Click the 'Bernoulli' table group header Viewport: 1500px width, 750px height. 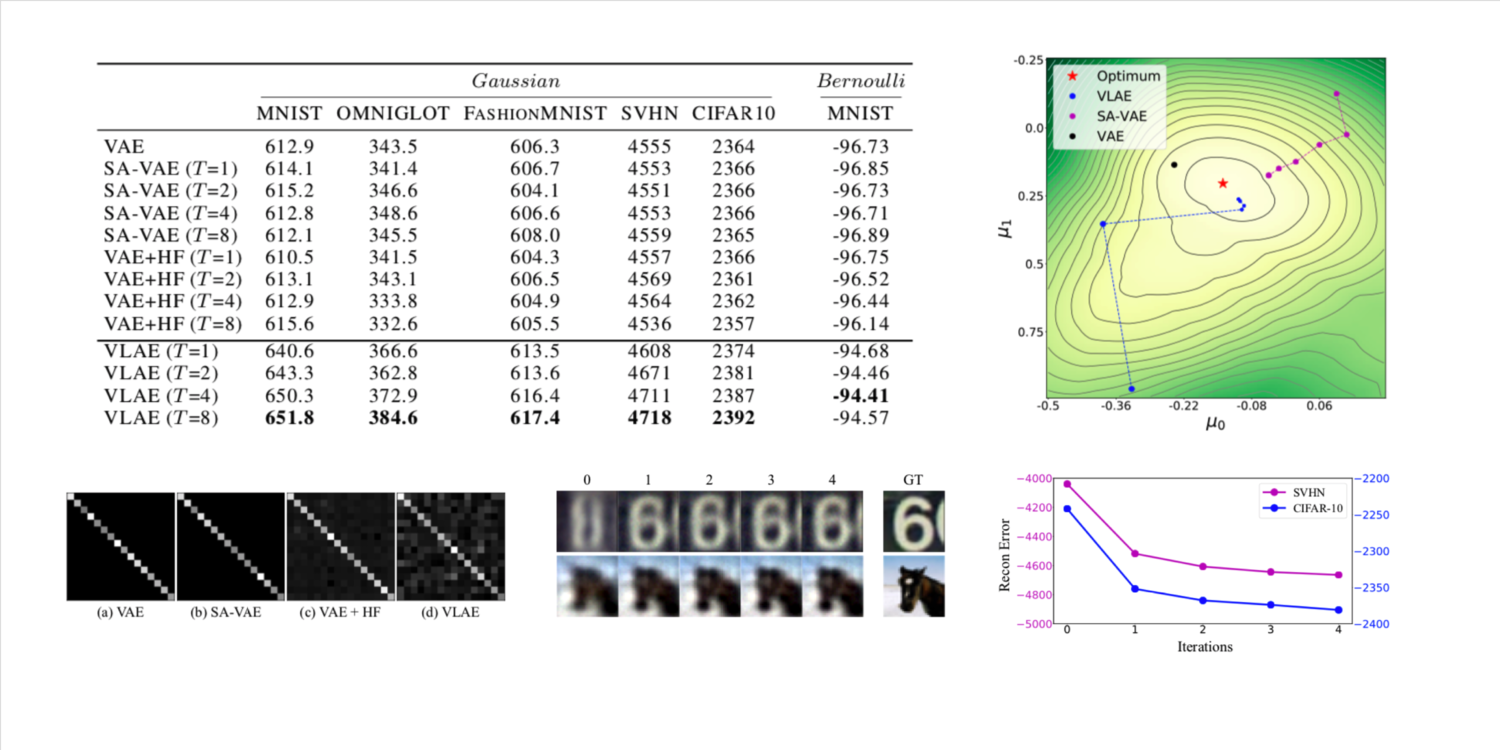pyautogui.click(x=861, y=81)
